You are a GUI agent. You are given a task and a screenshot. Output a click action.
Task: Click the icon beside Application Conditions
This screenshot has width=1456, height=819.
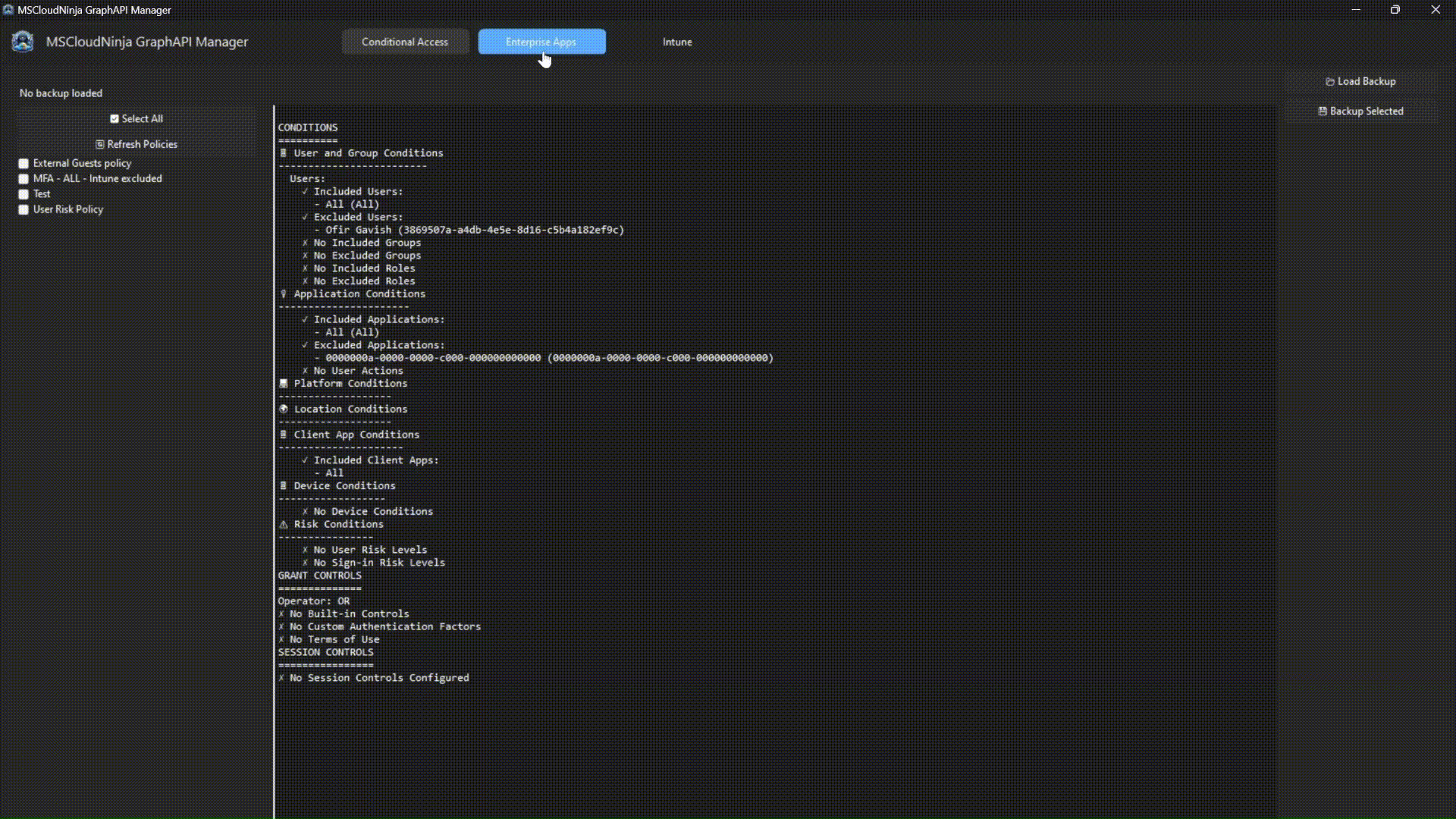coord(284,293)
